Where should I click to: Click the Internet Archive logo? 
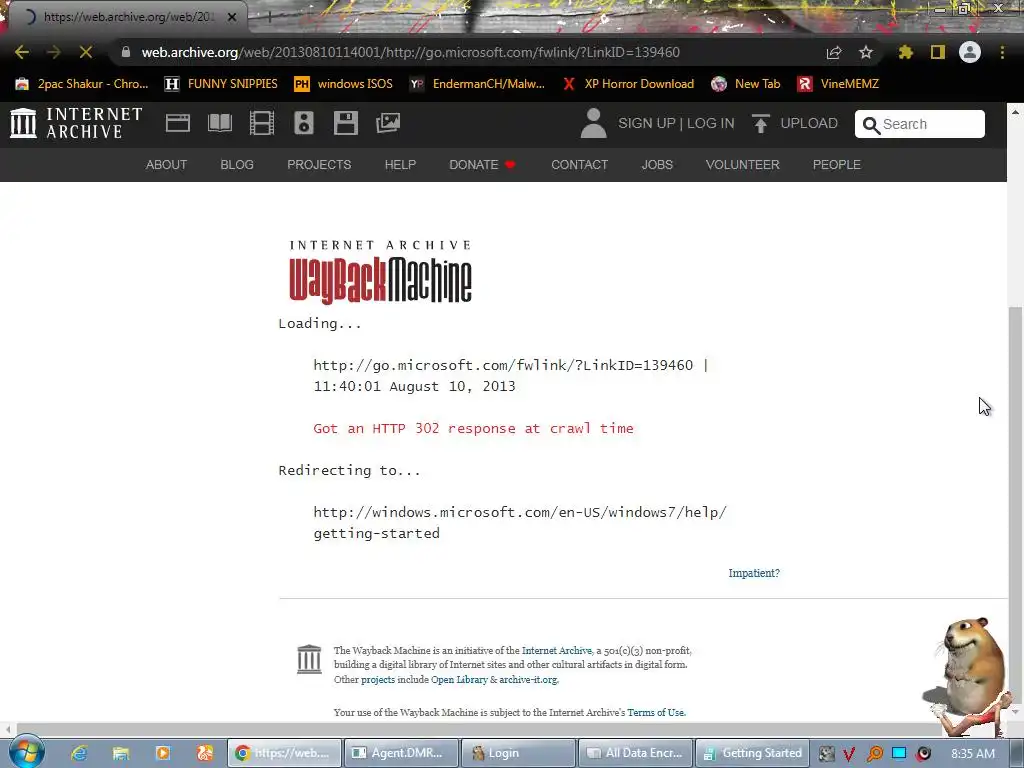(x=76, y=123)
